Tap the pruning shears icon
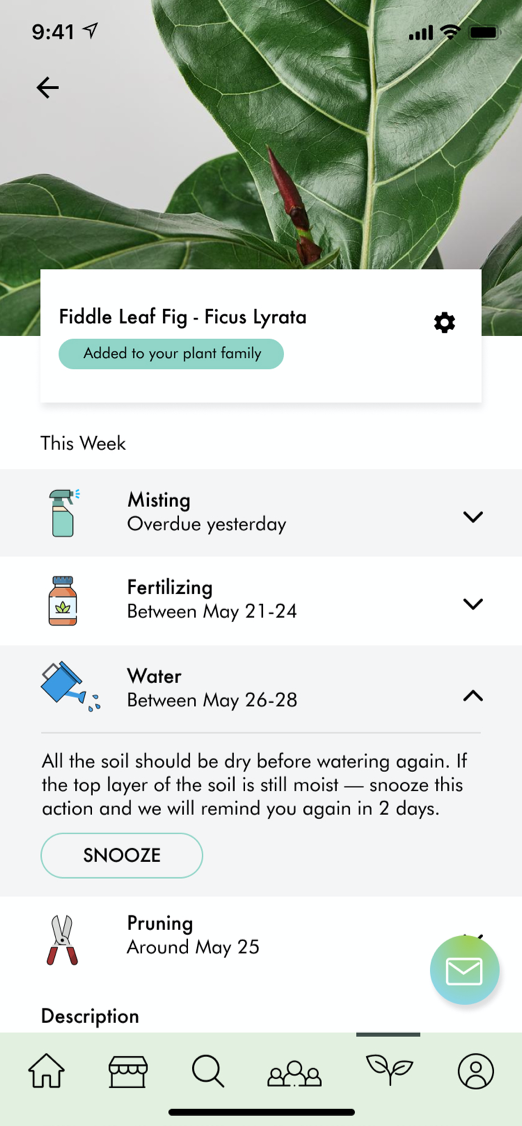522x1126 pixels. (x=62, y=939)
